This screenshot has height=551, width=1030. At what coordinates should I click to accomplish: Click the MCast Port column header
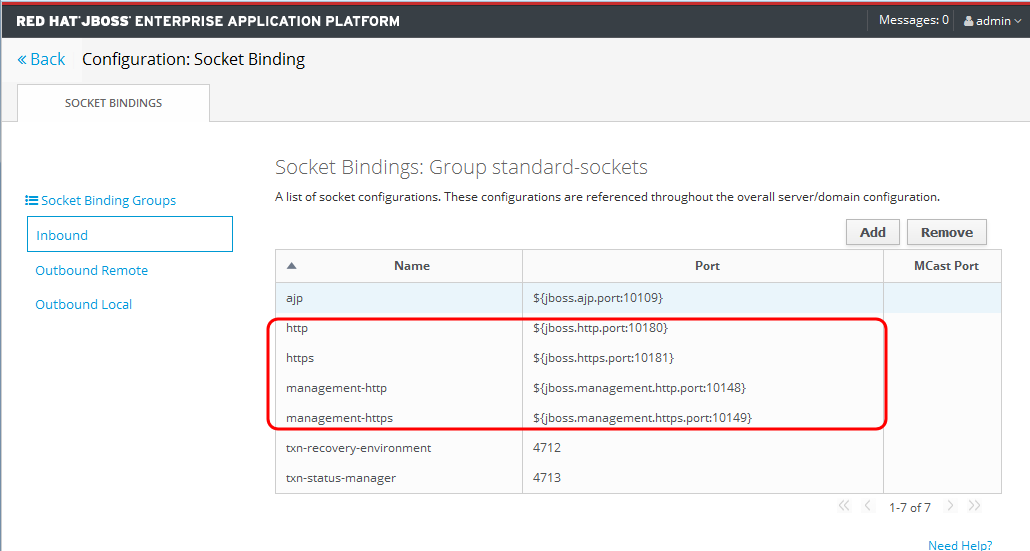pos(945,266)
